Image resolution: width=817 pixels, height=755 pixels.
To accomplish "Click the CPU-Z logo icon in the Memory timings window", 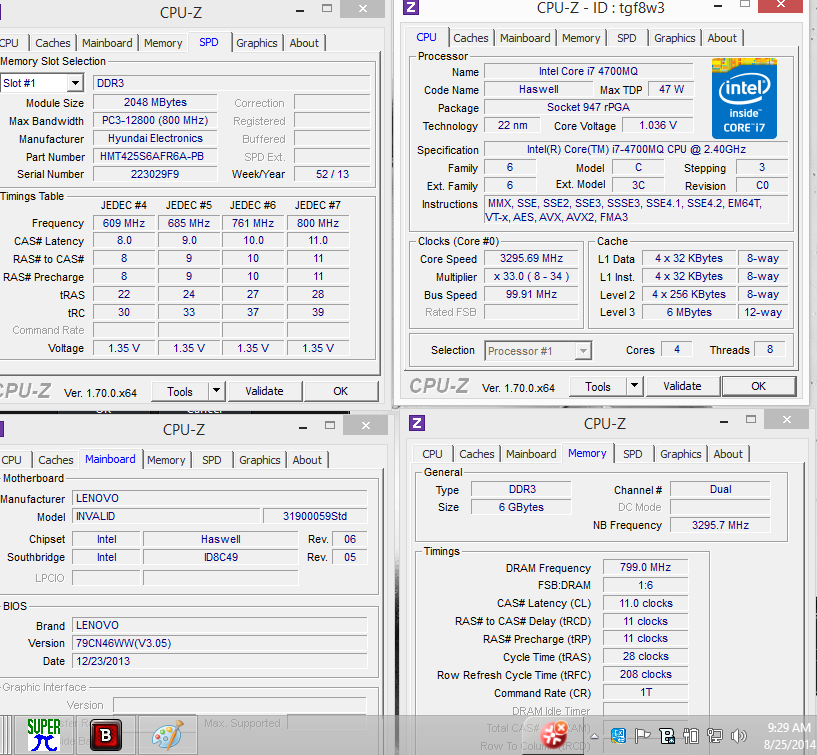I will [417, 423].
